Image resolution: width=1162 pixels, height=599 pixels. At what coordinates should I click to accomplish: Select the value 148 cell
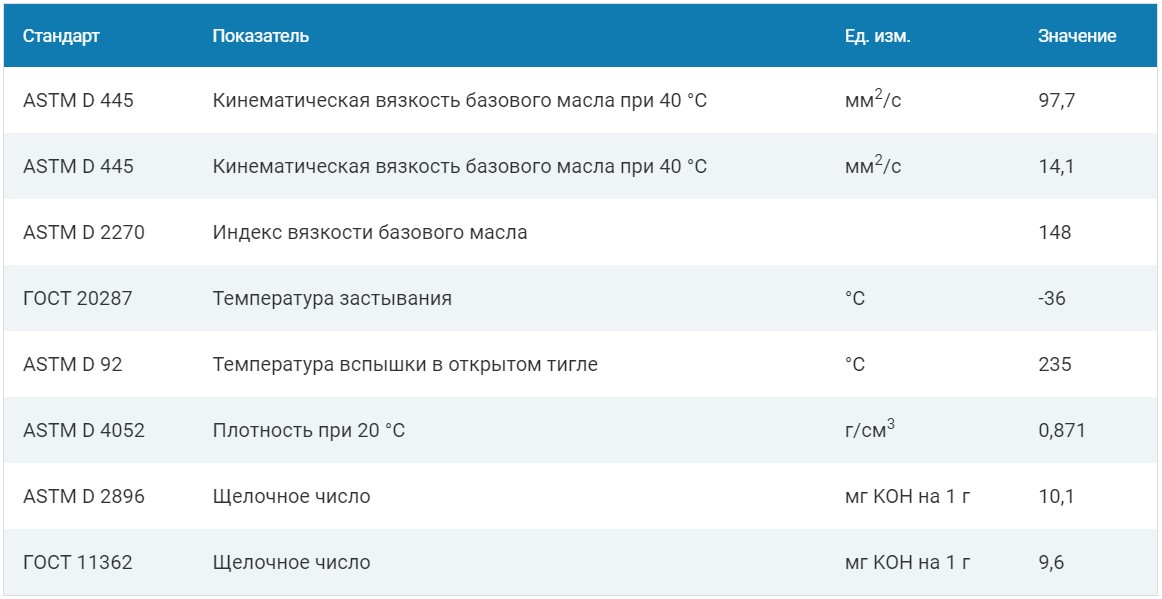[x=1055, y=233]
